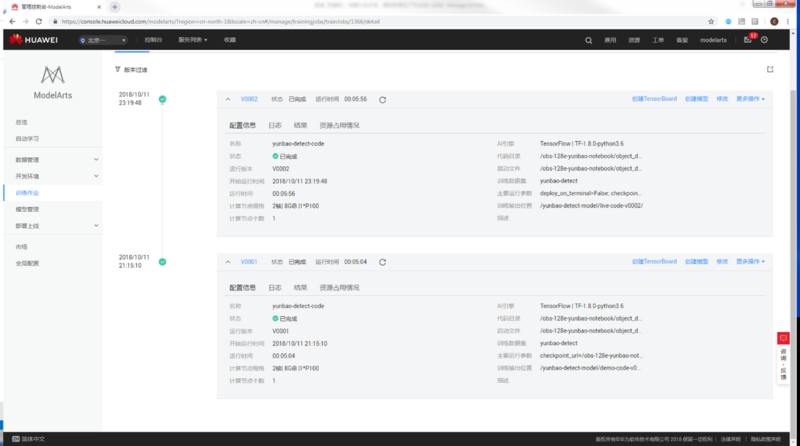Click the ModelArts logo in sidebar
This screenshot has height=446, width=800.
(x=53, y=75)
